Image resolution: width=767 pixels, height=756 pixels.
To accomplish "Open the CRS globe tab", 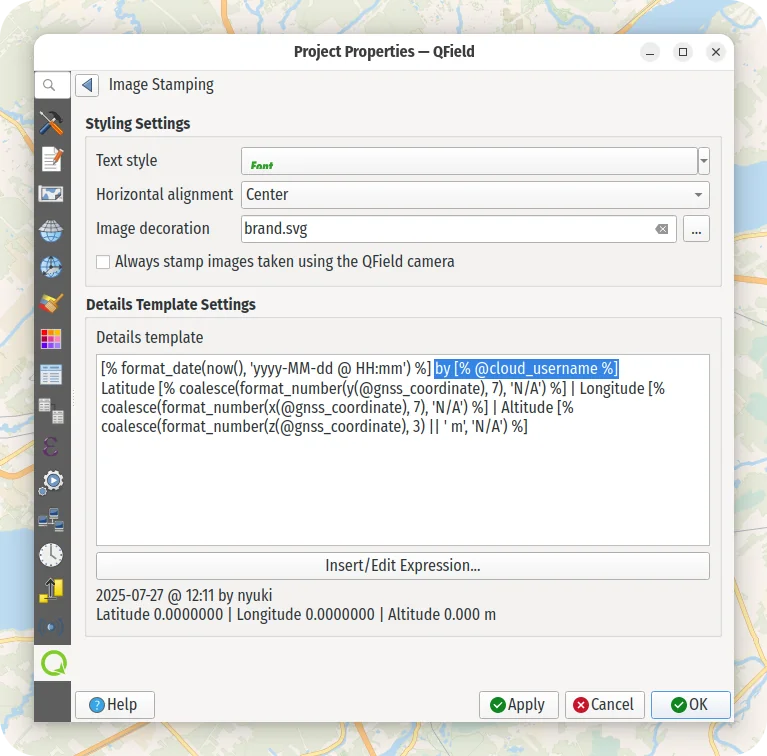I will tap(51, 231).
